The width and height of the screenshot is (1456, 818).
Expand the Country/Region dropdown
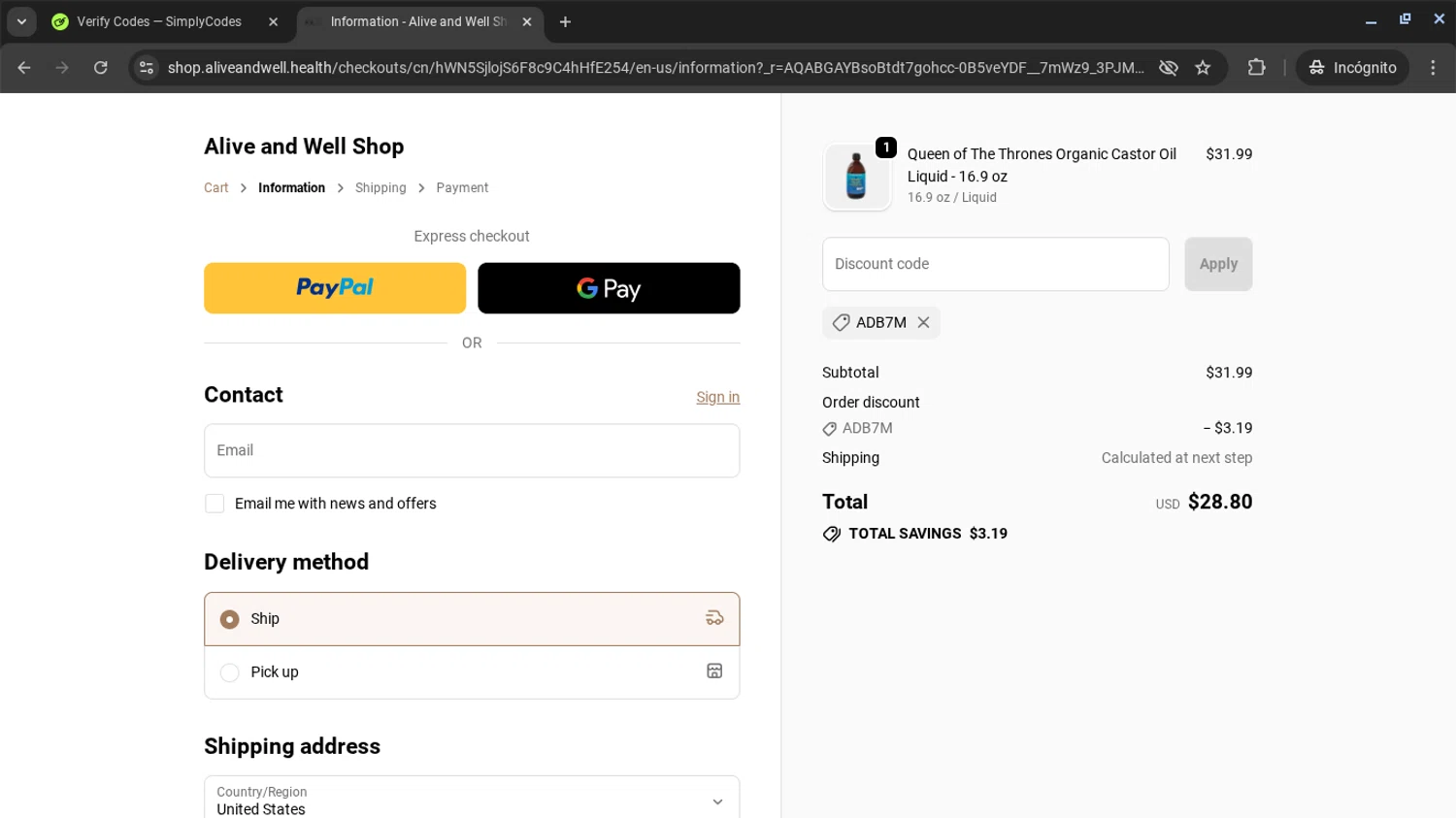tap(472, 800)
